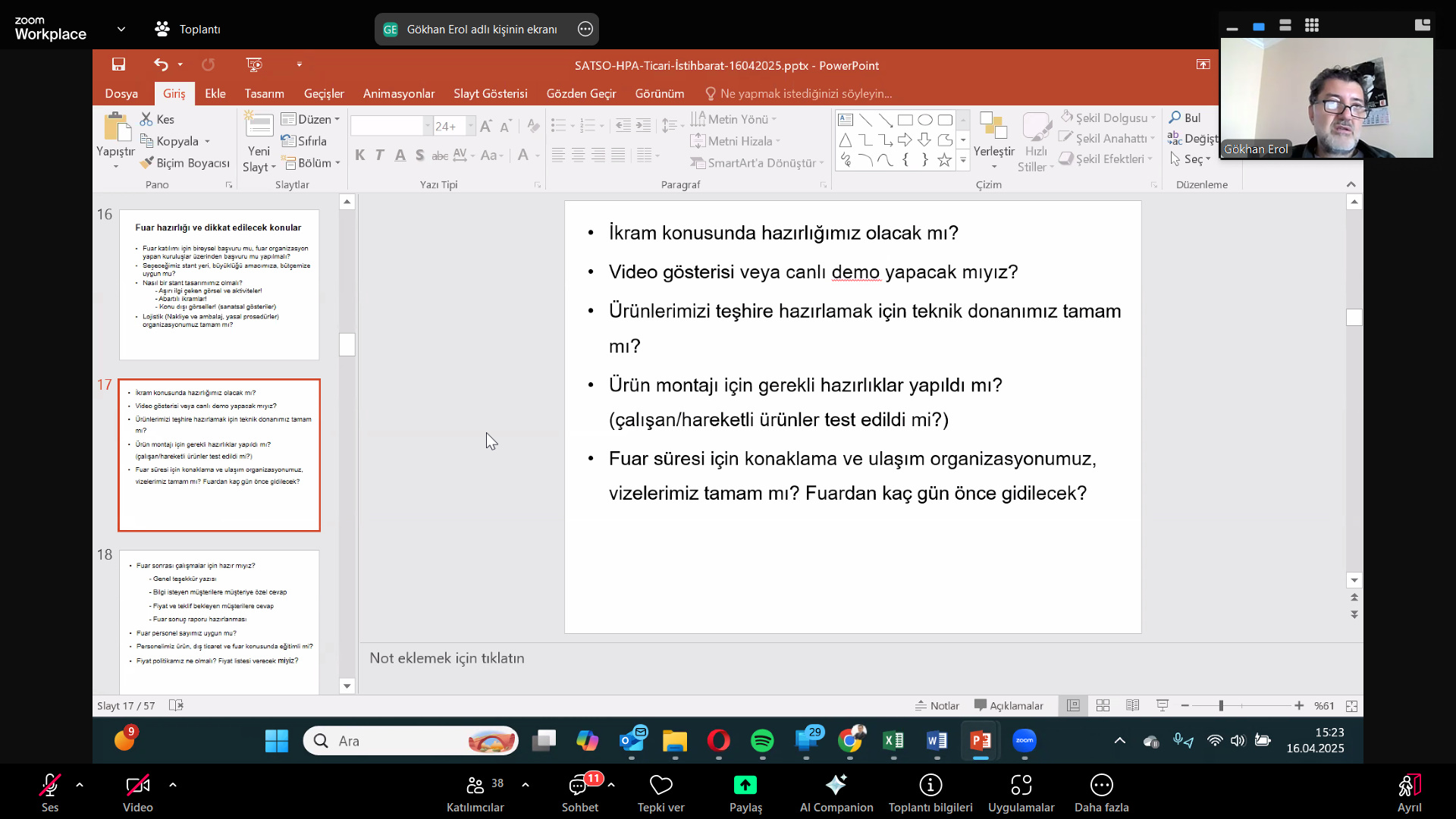Open the Tasarım ribbon tab
Screen dimensions: 1456x819
[x=264, y=93]
